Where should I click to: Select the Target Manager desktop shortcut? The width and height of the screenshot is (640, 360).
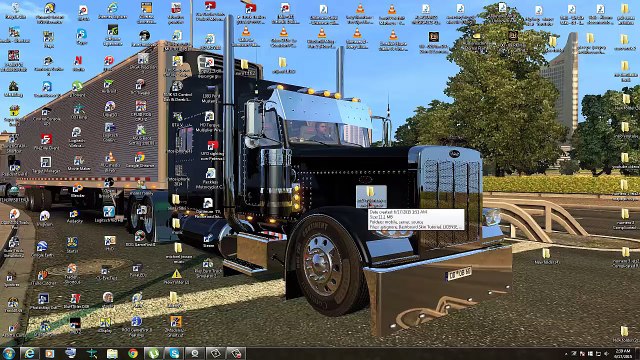46,164
